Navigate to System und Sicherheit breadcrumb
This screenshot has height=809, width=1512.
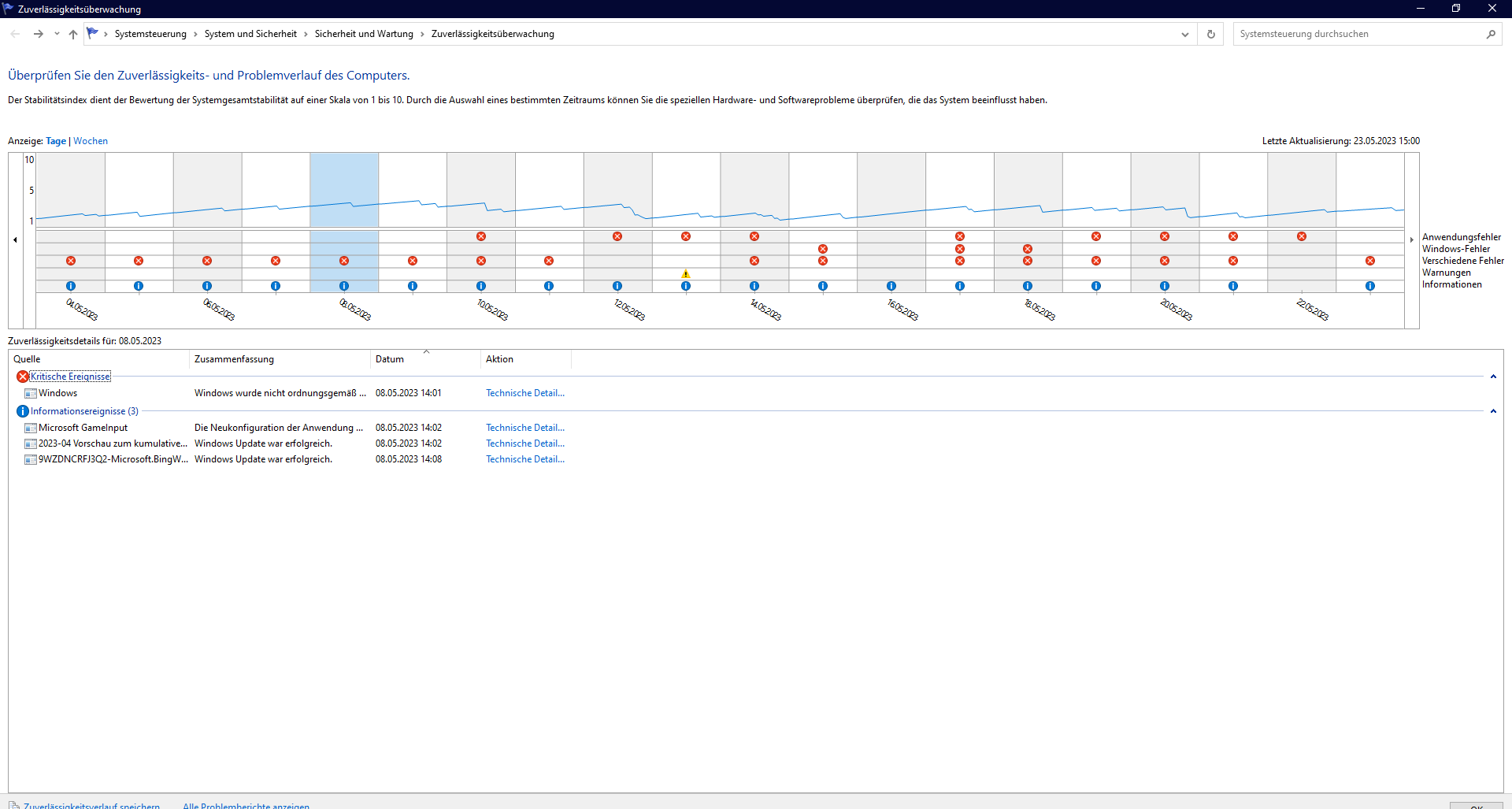(x=250, y=34)
